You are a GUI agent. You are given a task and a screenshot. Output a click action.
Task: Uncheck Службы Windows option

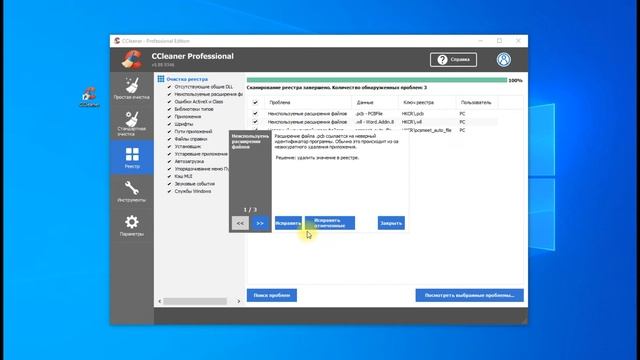coord(169,191)
